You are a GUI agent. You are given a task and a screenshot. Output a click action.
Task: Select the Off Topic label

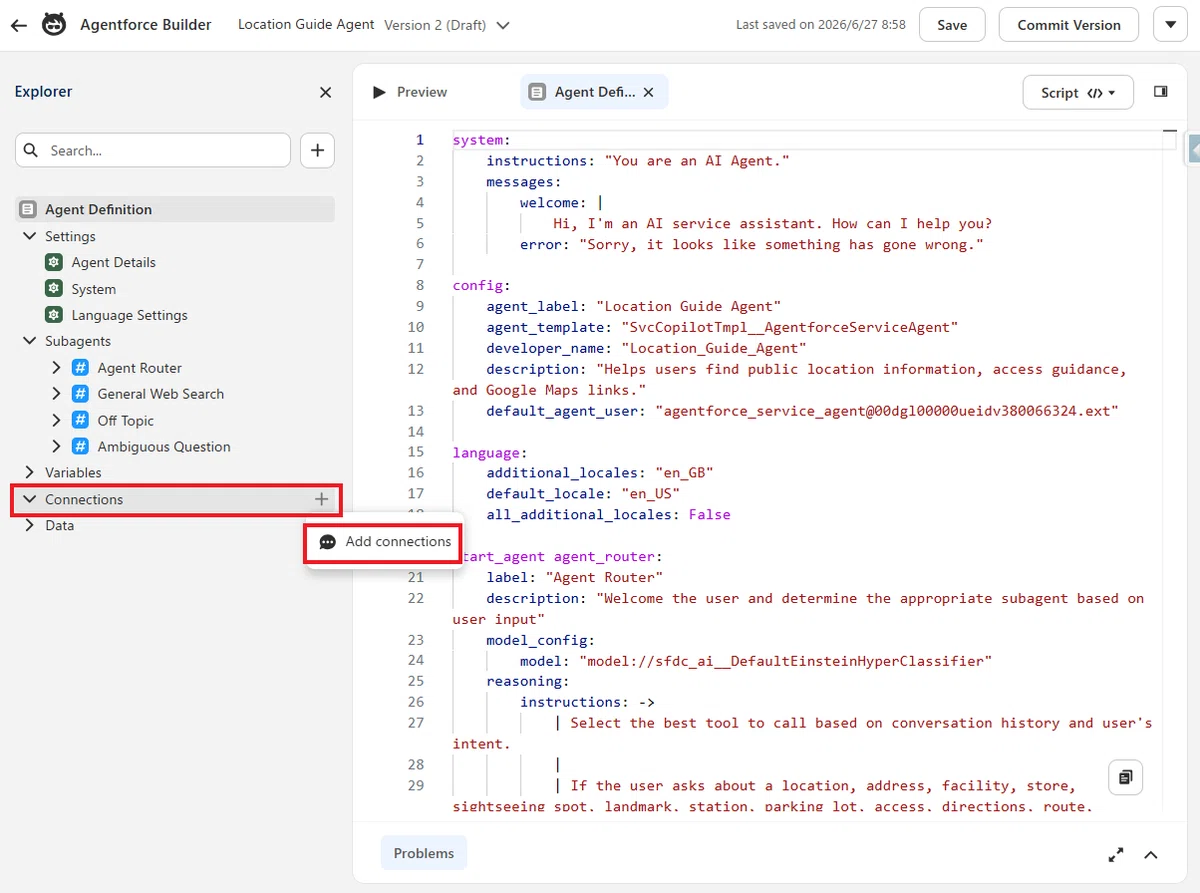click(125, 421)
